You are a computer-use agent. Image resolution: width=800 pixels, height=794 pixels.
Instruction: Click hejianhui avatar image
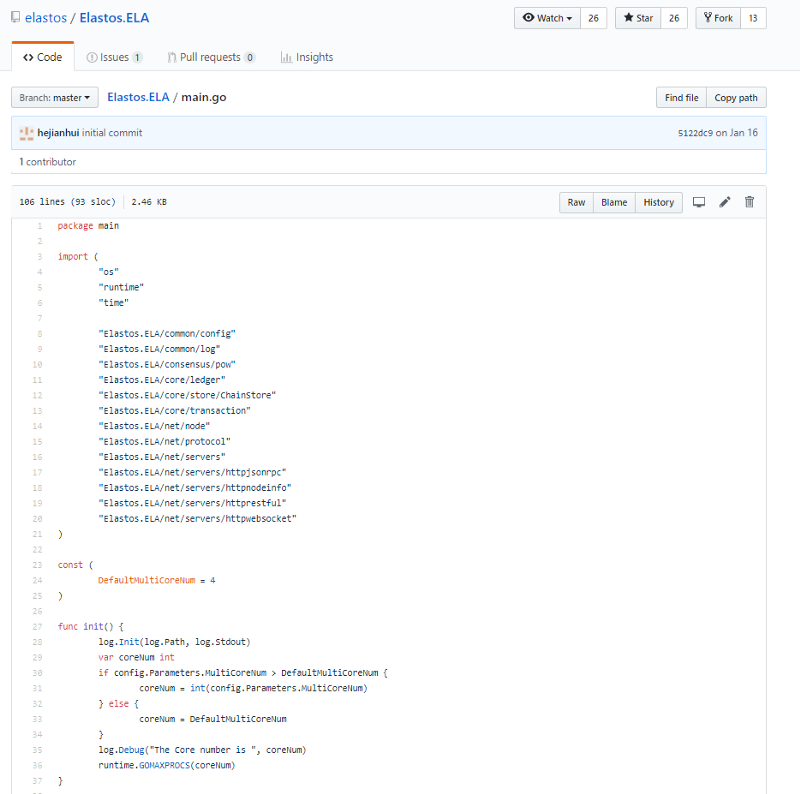click(26, 133)
